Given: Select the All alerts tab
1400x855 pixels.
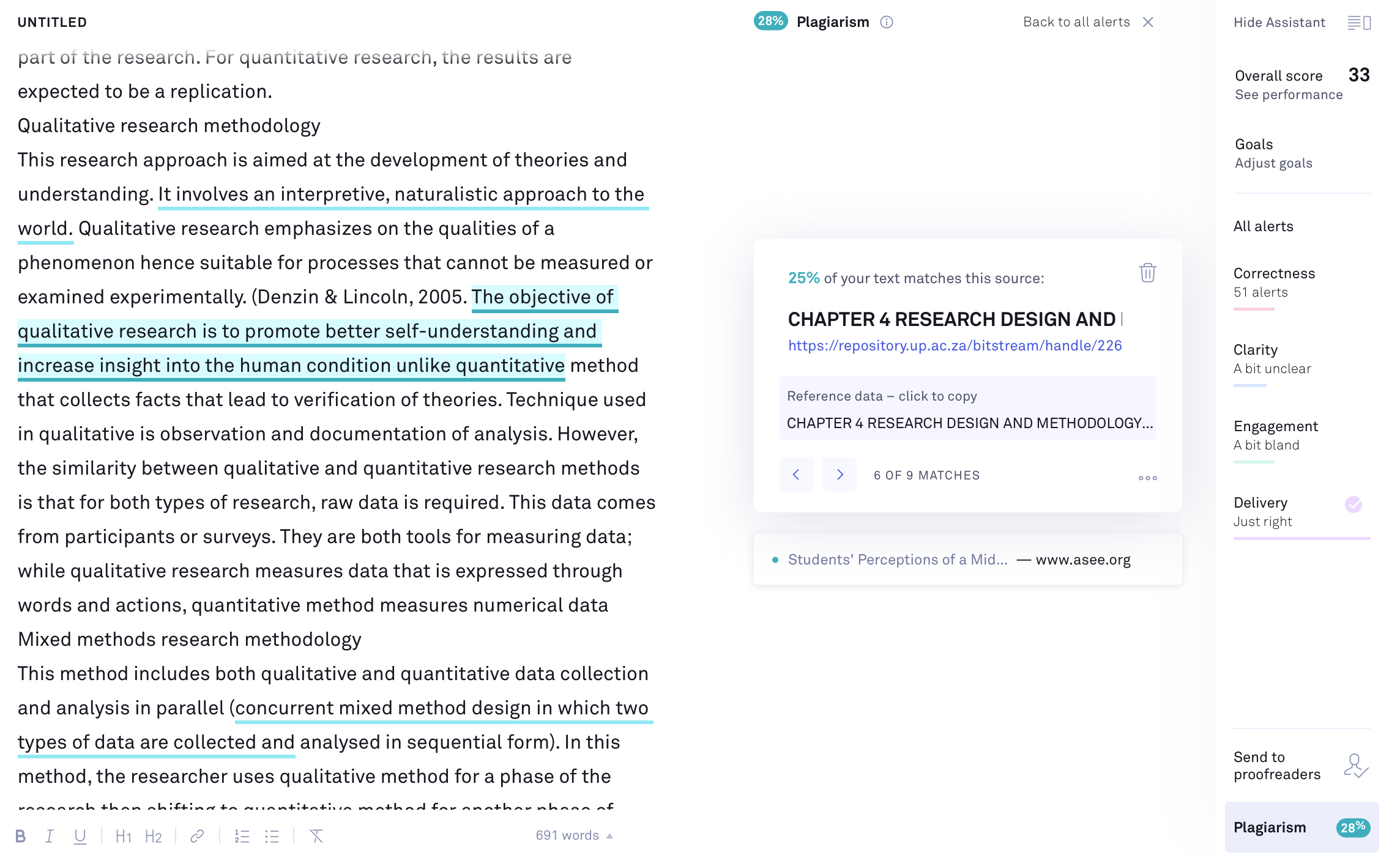Looking at the screenshot, I should pyautogui.click(x=1263, y=226).
